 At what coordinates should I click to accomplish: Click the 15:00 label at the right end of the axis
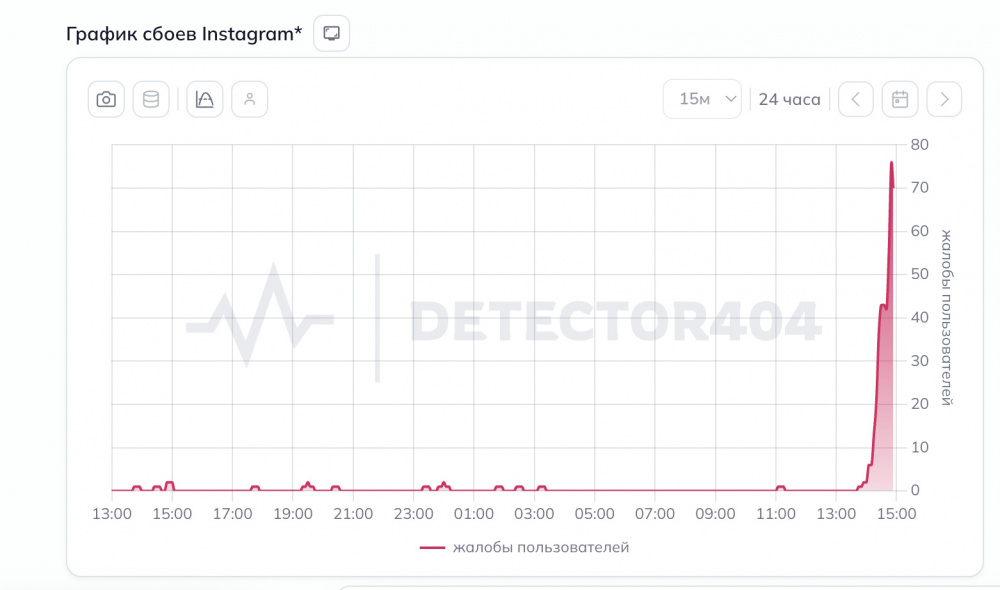coord(896,514)
